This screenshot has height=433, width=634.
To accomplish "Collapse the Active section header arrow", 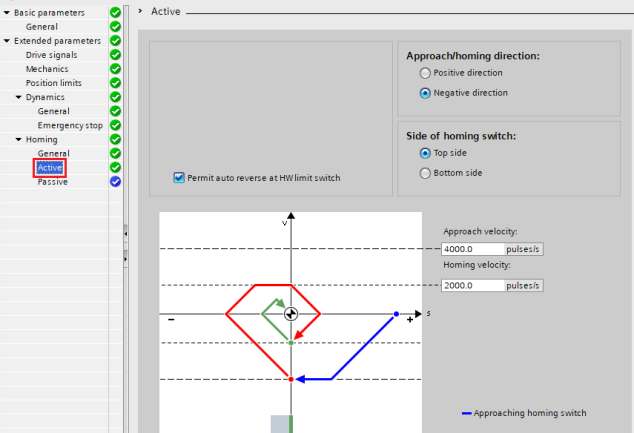I will [140, 11].
